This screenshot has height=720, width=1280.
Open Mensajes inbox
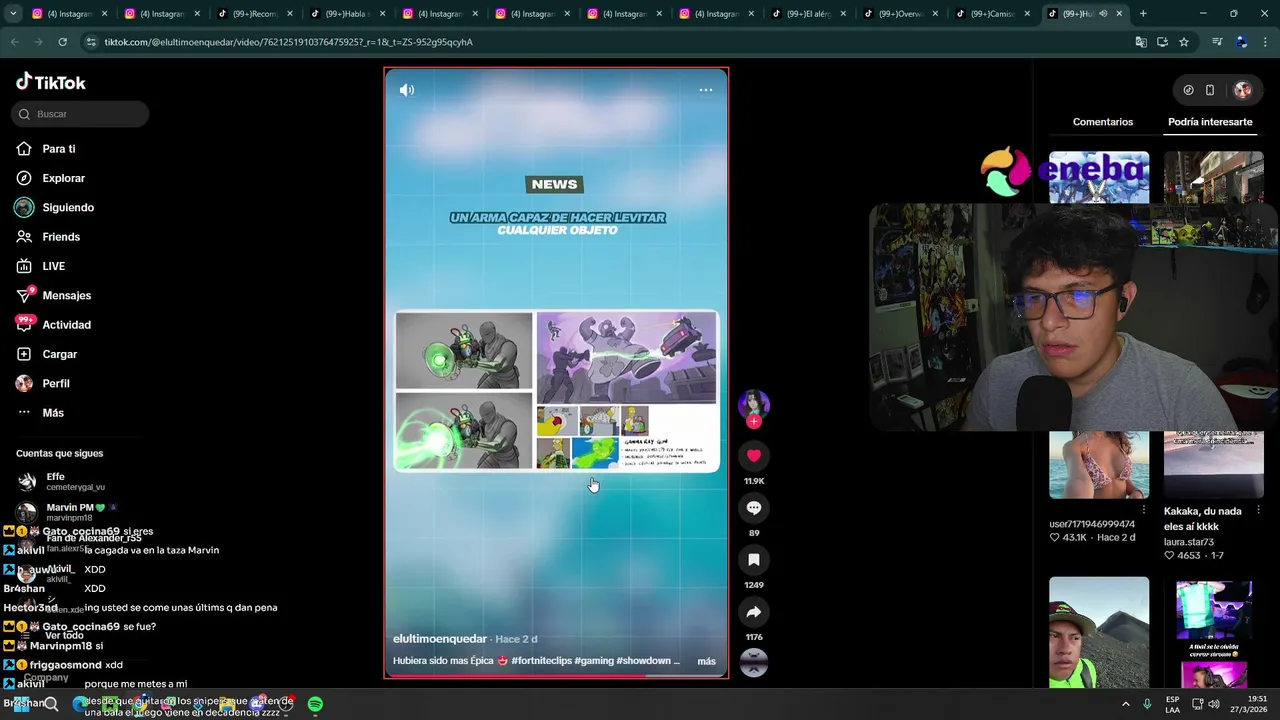[66, 296]
